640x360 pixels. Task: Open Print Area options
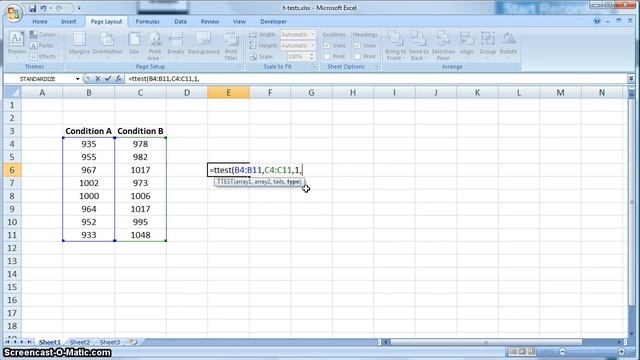(154, 46)
